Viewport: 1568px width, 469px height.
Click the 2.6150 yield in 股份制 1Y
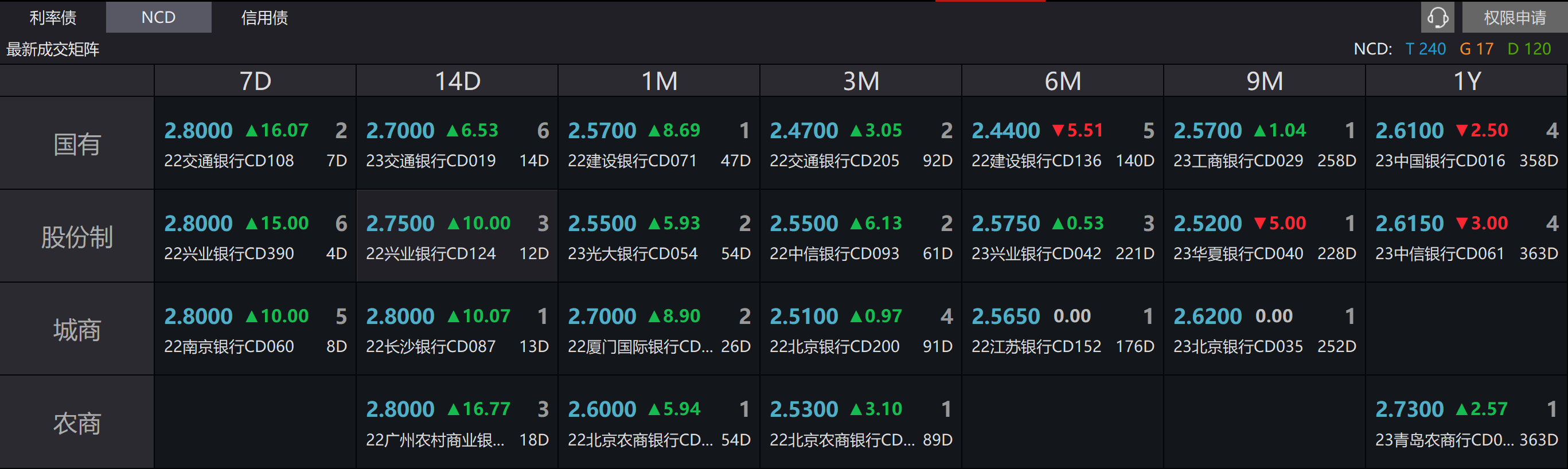point(1409,223)
